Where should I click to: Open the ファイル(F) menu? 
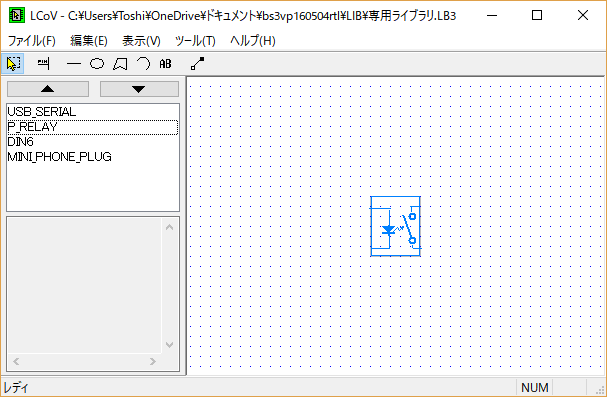pos(32,41)
